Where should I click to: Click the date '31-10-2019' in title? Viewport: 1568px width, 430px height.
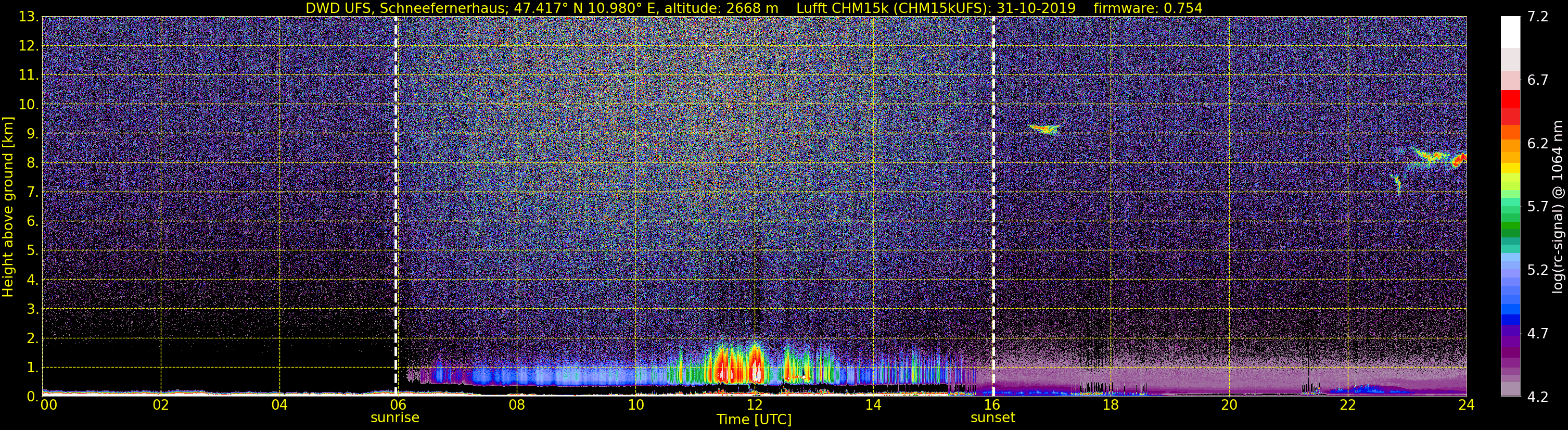[x=1036, y=8]
